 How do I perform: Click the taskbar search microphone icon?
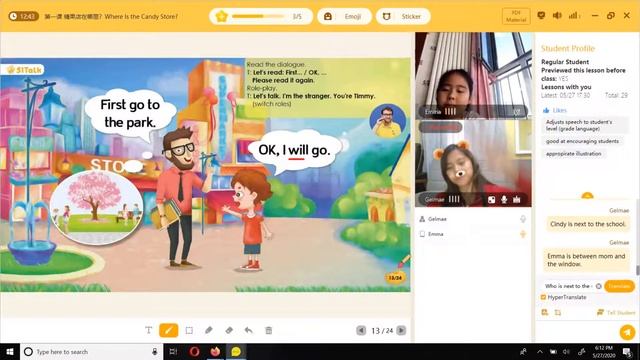[155, 351]
